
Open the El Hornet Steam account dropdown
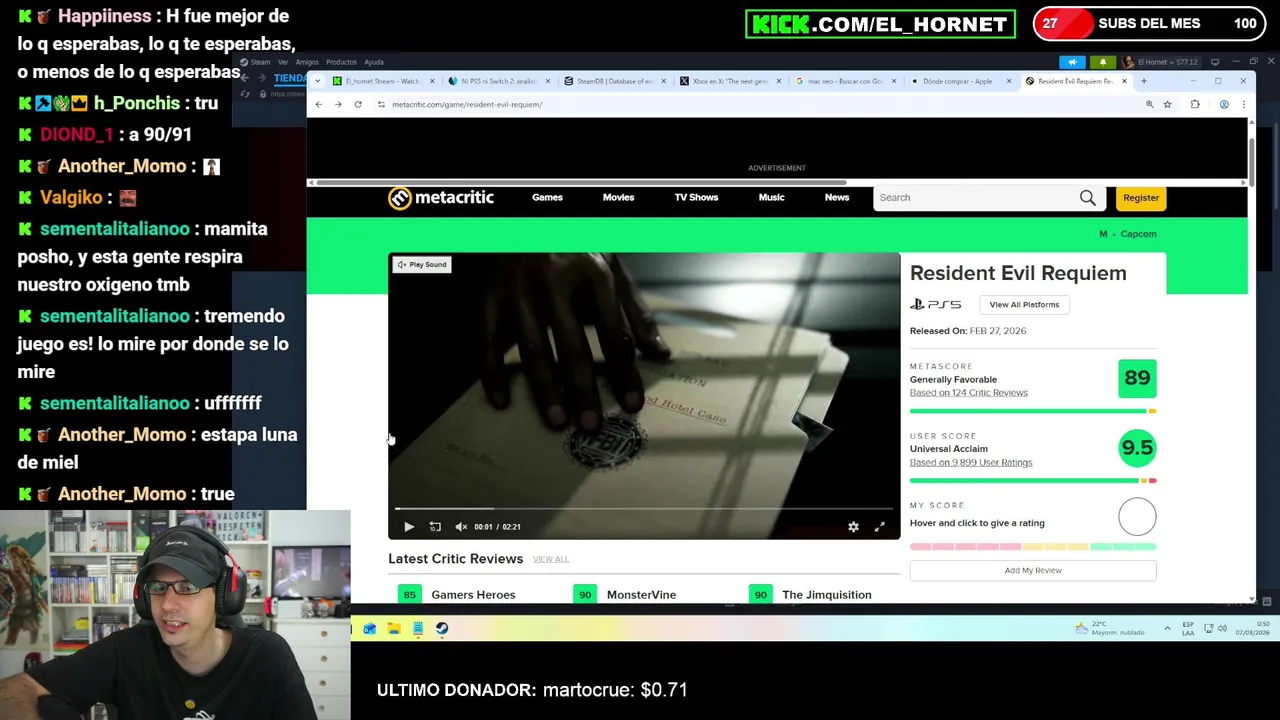click(1161, 62)
